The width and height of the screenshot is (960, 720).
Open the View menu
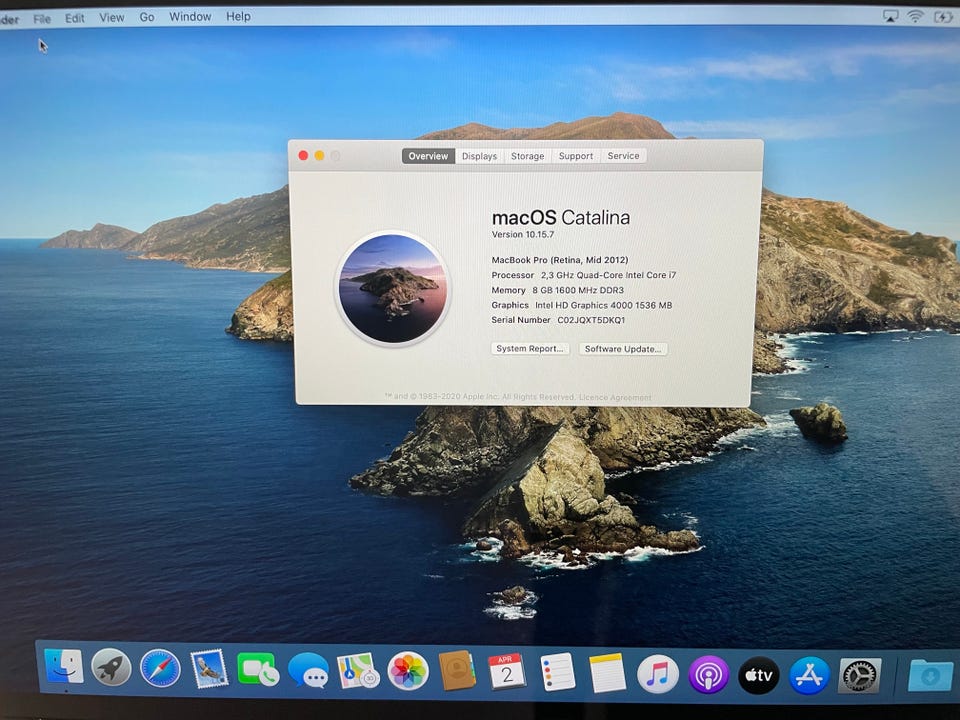[x=111, y=18]
